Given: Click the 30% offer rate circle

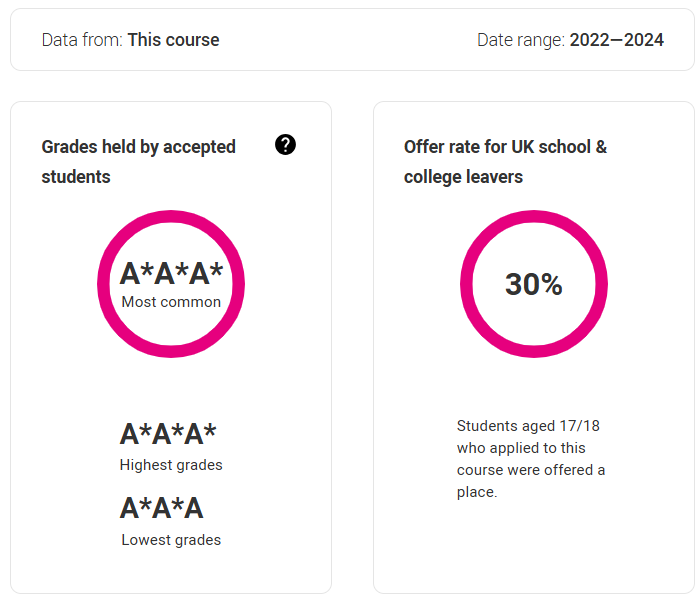Looking at the screenshot, I should pos(534,284).
